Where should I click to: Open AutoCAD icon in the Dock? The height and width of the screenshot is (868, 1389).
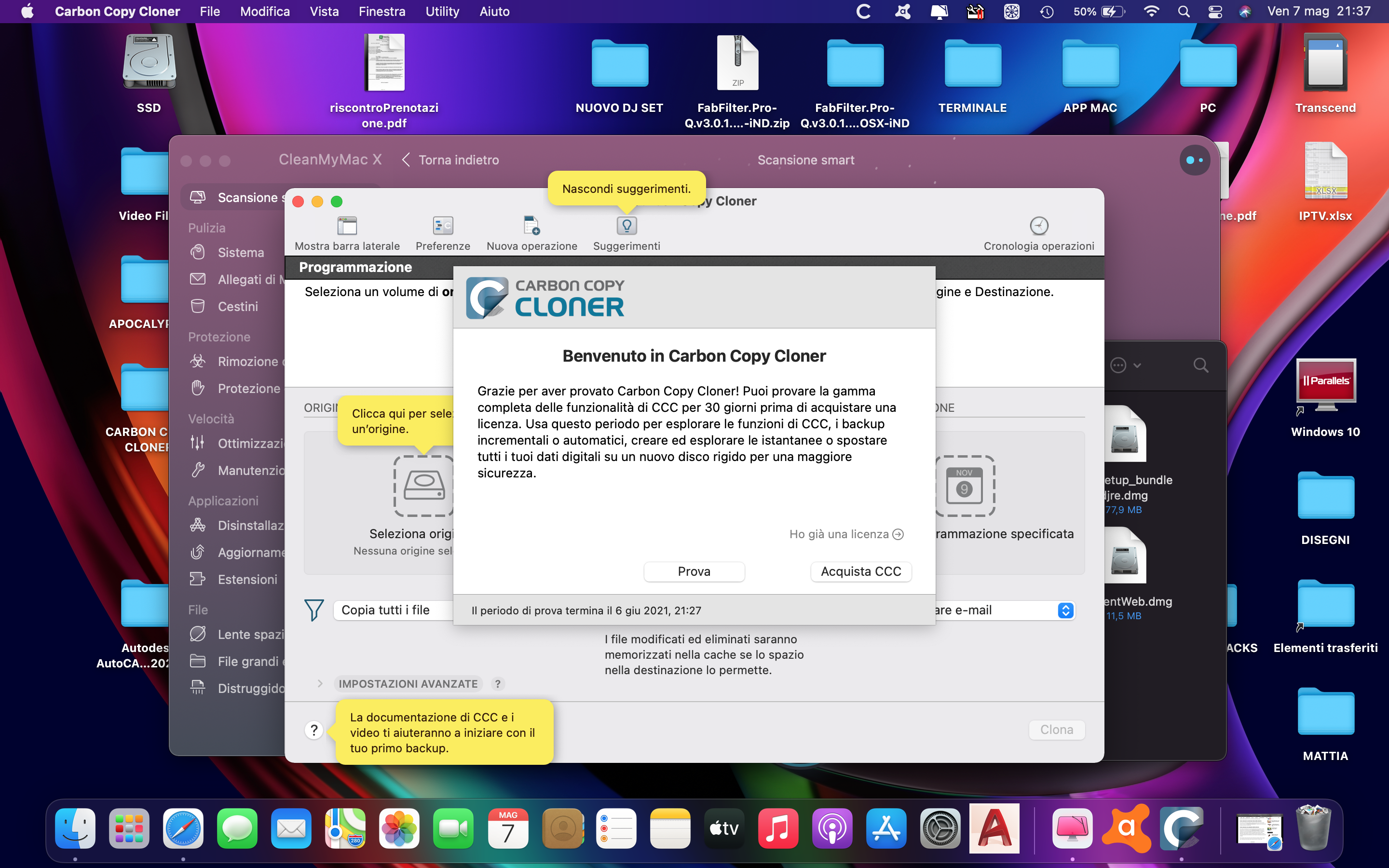[994, 828]
